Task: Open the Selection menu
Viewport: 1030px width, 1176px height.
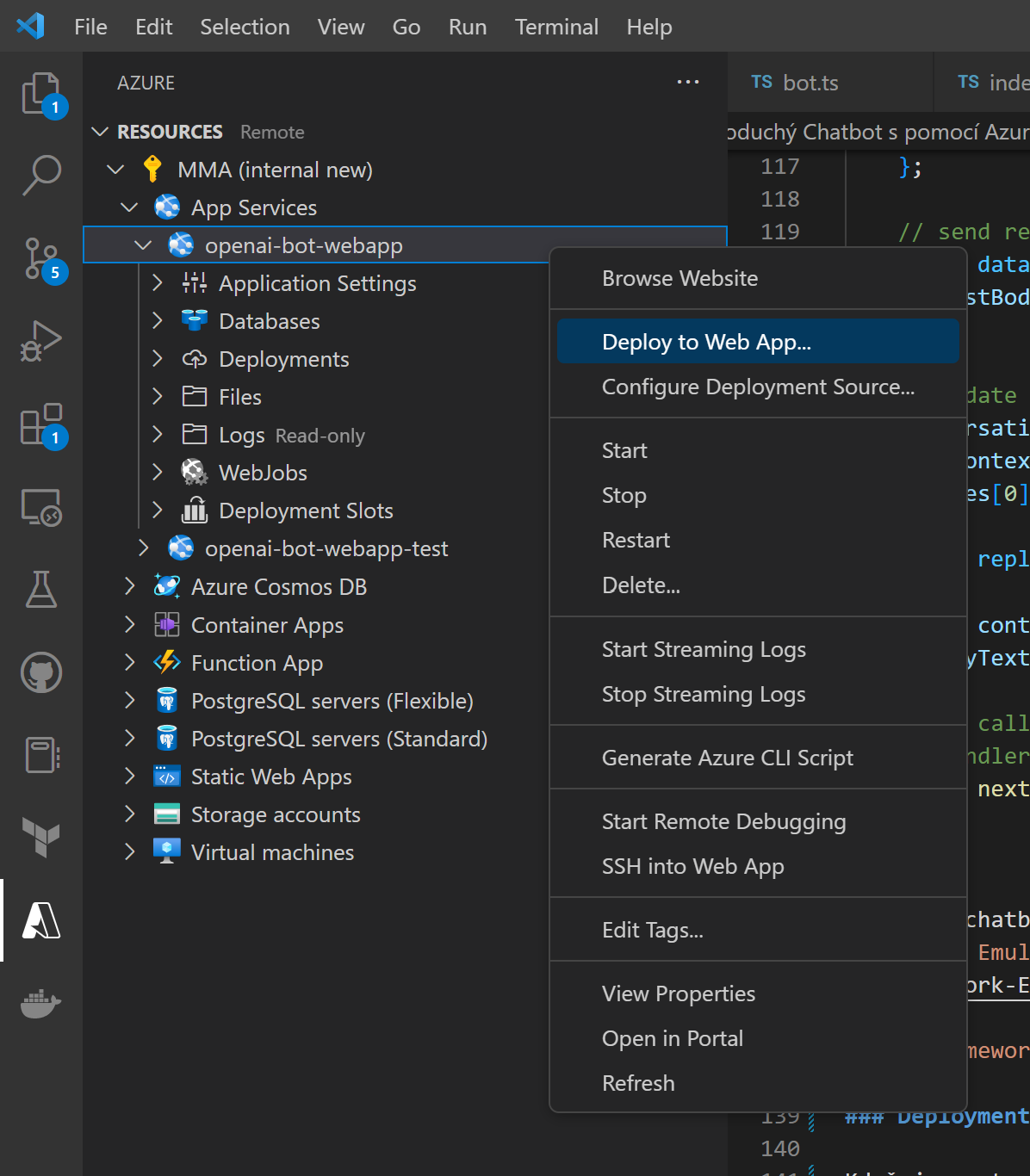Action: click(x=245, y=27)
